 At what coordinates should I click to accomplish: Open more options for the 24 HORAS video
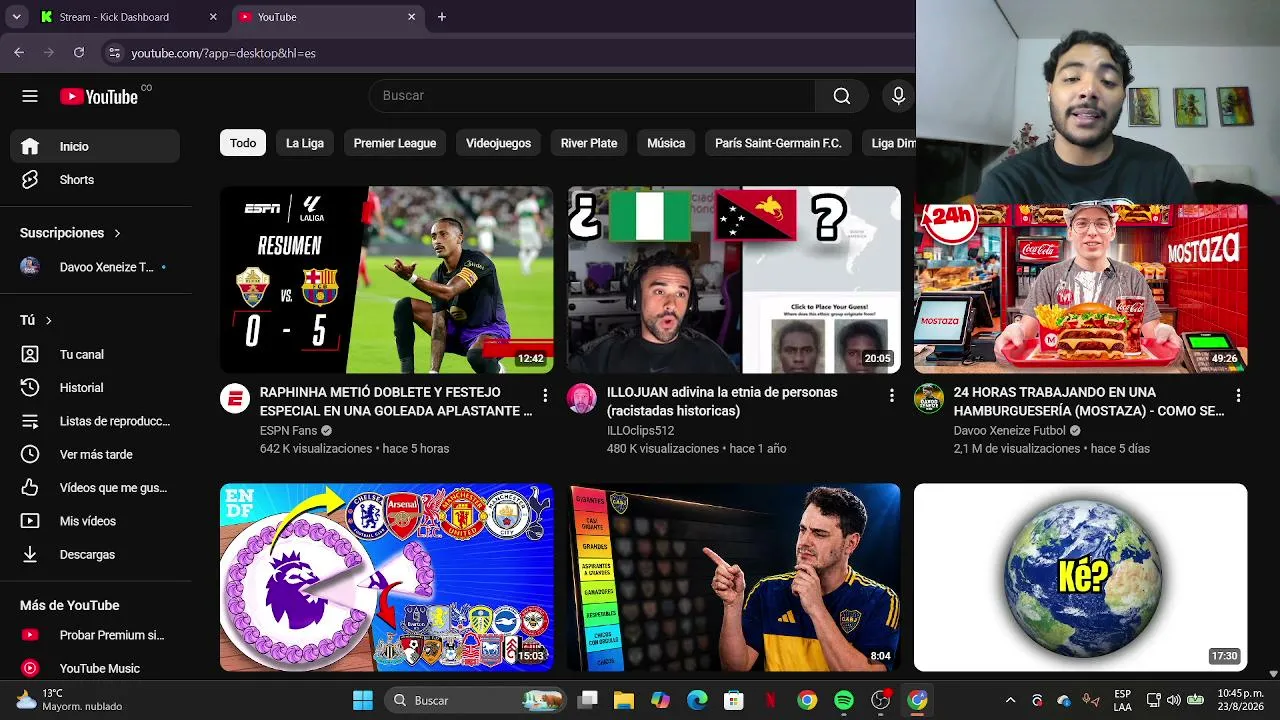point(1238,396)
